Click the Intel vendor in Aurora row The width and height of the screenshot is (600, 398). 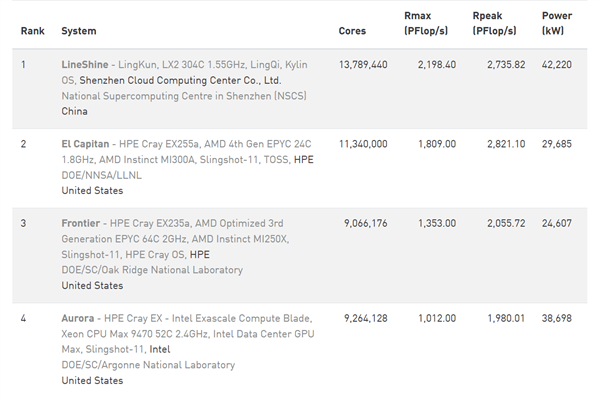click(160, 349)
